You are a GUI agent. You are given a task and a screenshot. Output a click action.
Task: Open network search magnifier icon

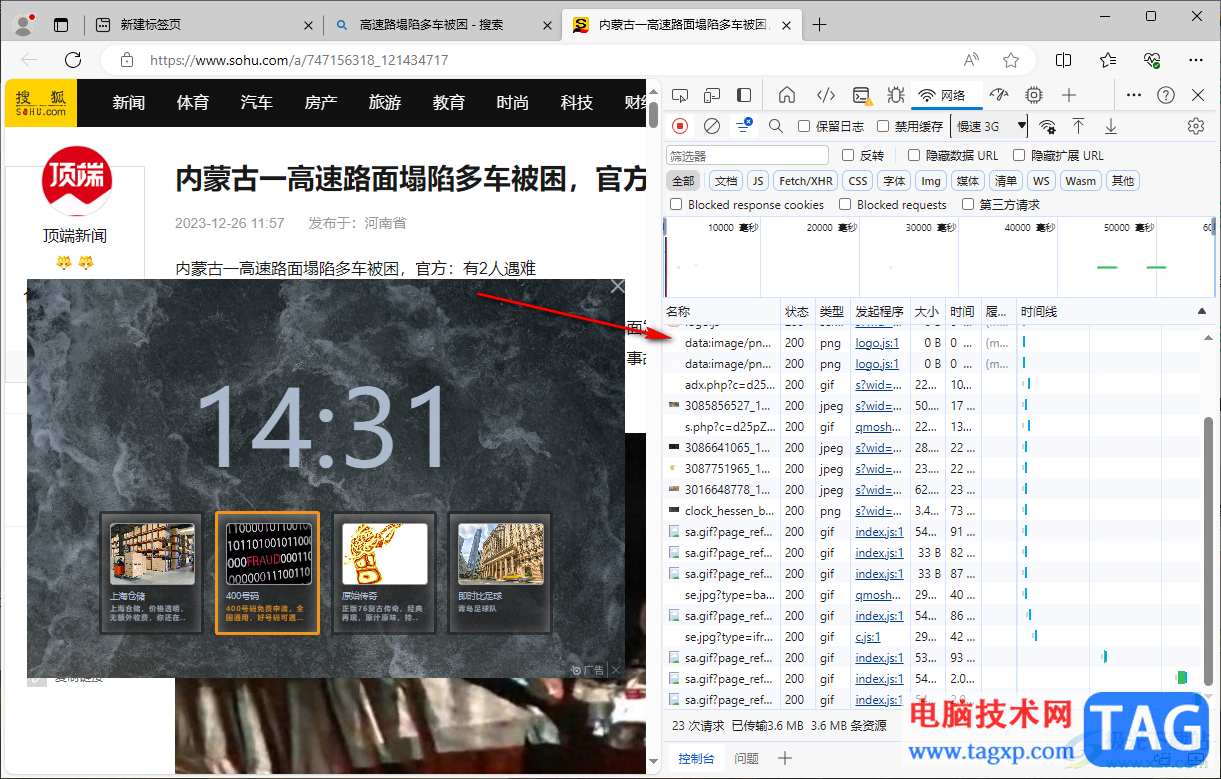tap(776, 126)
